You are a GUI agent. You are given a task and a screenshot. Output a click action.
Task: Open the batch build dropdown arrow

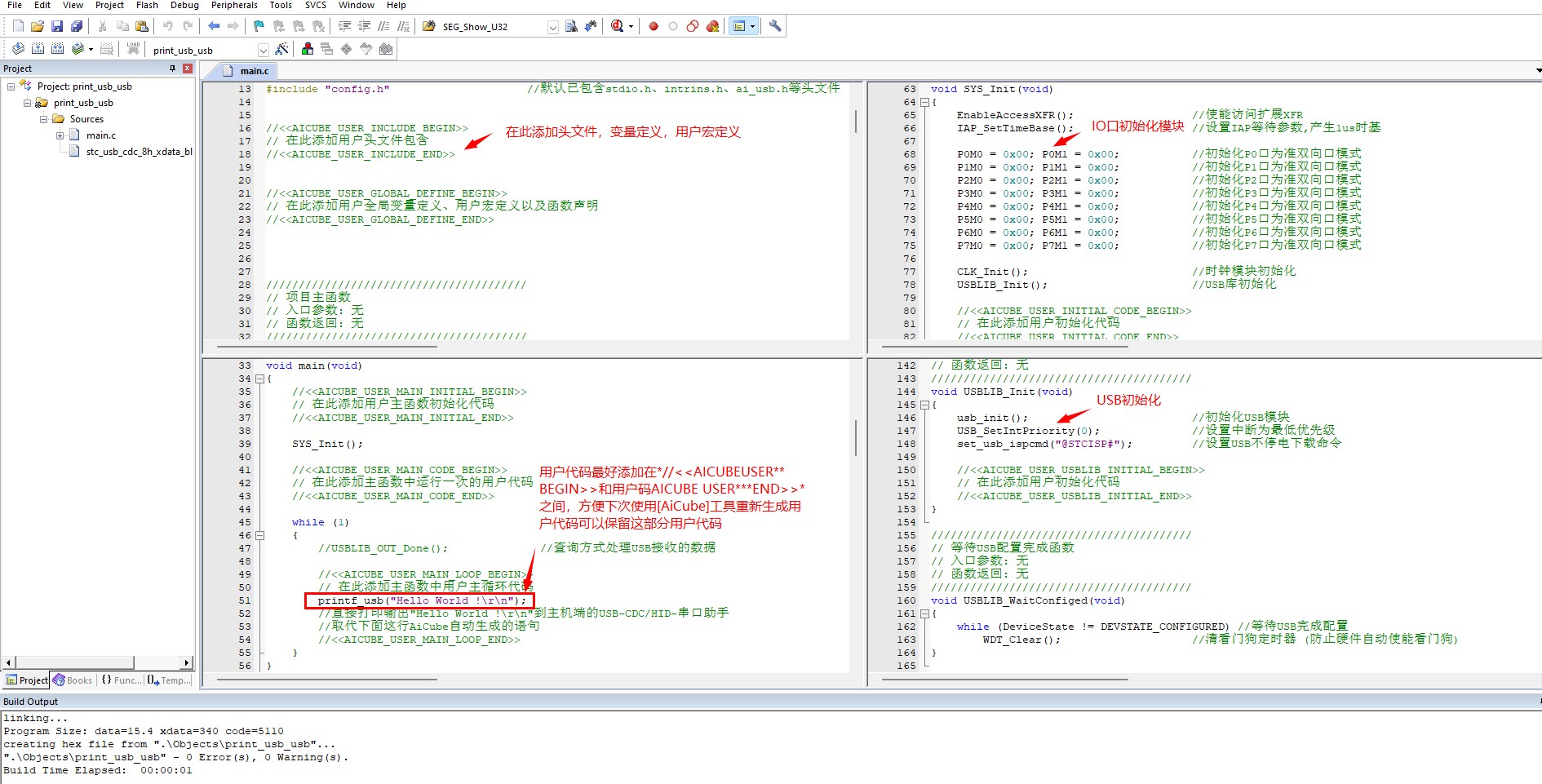pyautogui.click(x=91, y=49)
